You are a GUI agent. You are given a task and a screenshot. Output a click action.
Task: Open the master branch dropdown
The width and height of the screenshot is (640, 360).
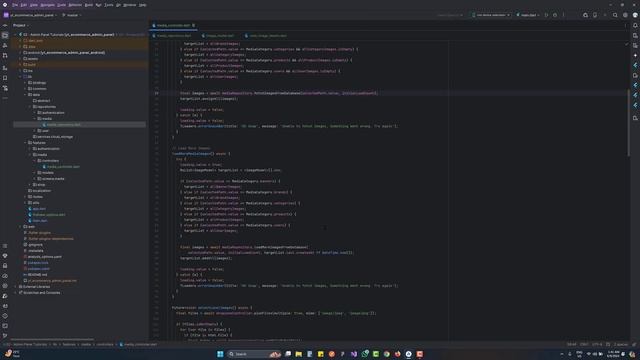click(72, 15)
